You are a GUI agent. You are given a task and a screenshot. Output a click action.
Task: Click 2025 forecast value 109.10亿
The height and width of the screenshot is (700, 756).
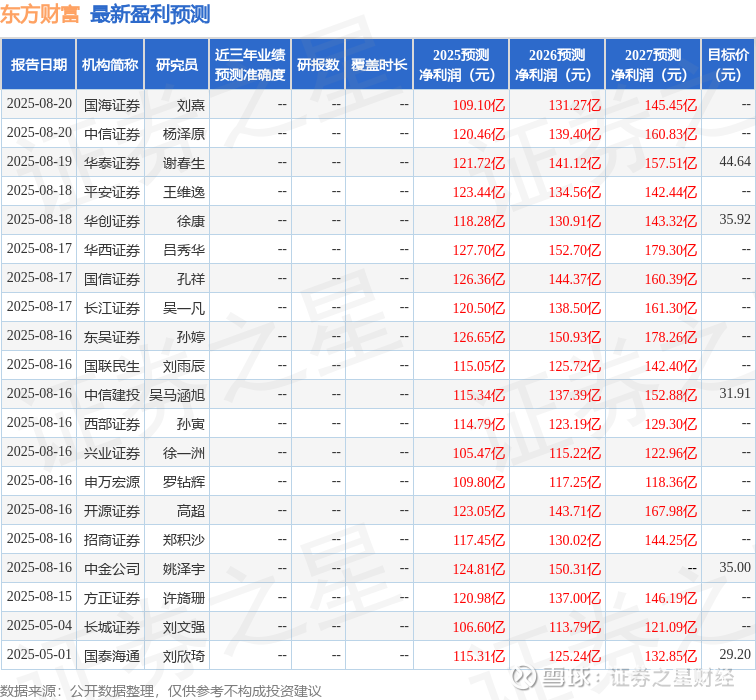[479, 105]
